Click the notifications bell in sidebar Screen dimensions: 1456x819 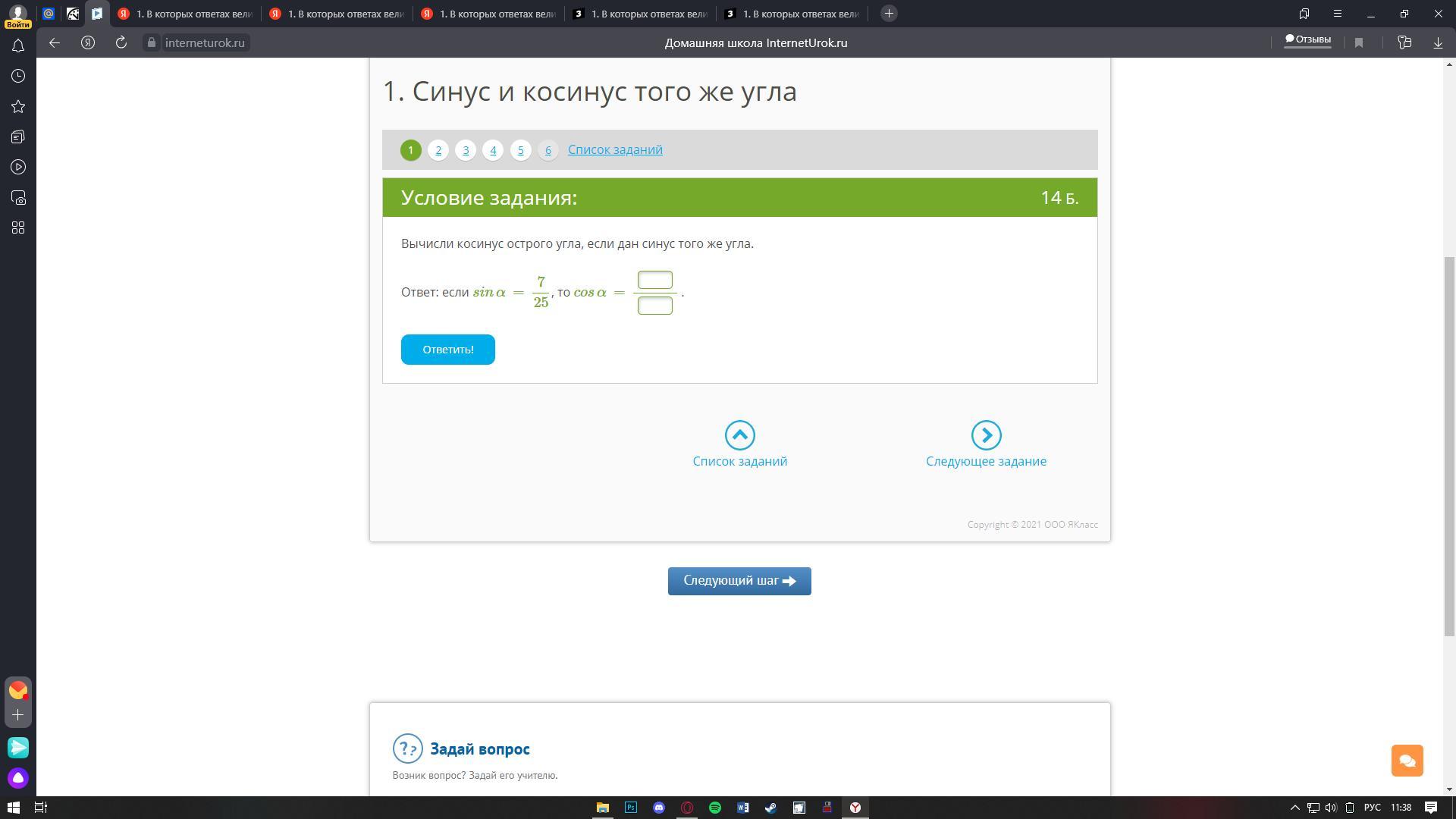(18, 46)
